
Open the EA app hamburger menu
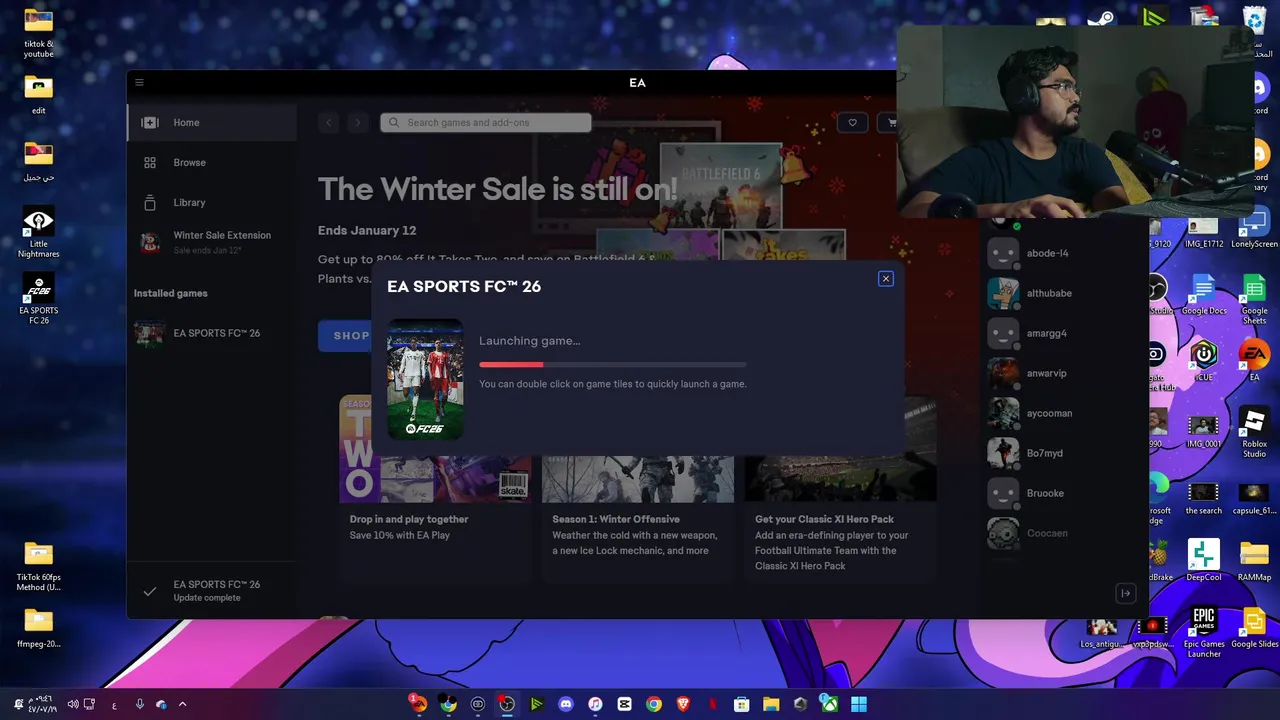pyautogui.click(x=139, y=83)
